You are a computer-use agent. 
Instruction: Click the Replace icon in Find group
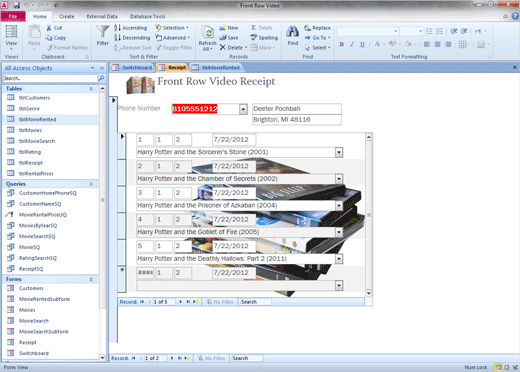click(307, 28)
